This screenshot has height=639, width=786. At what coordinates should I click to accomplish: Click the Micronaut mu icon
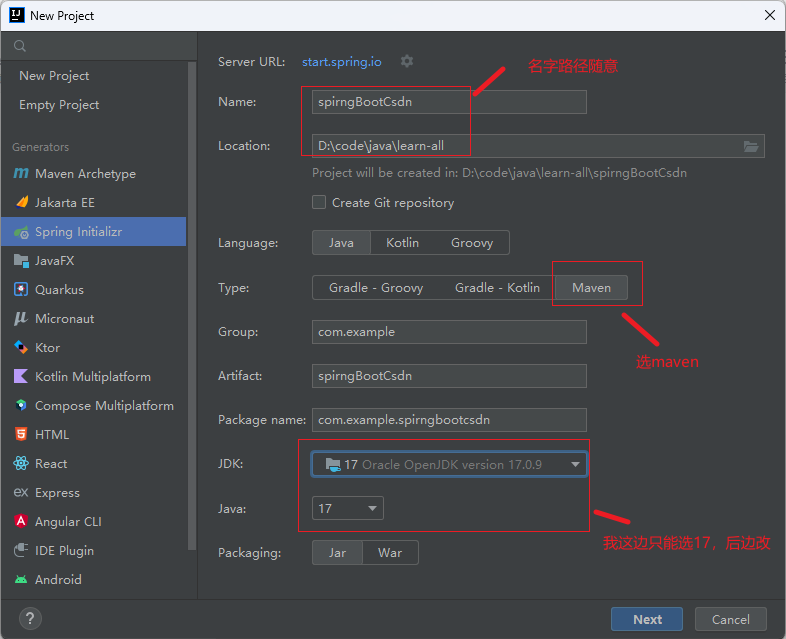(x=21, y=319)
